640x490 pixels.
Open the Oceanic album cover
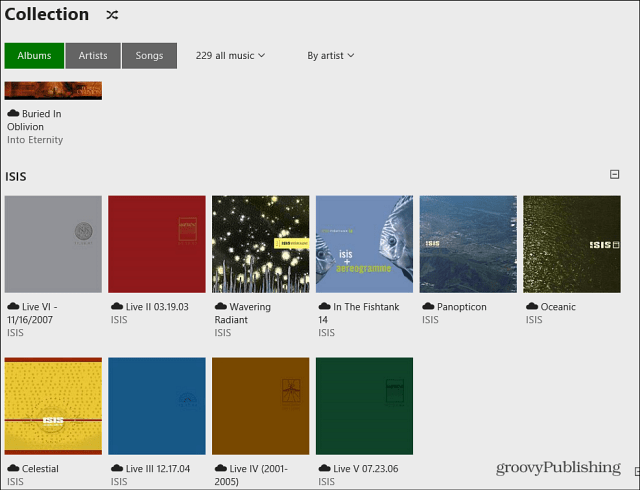point(572,244)
